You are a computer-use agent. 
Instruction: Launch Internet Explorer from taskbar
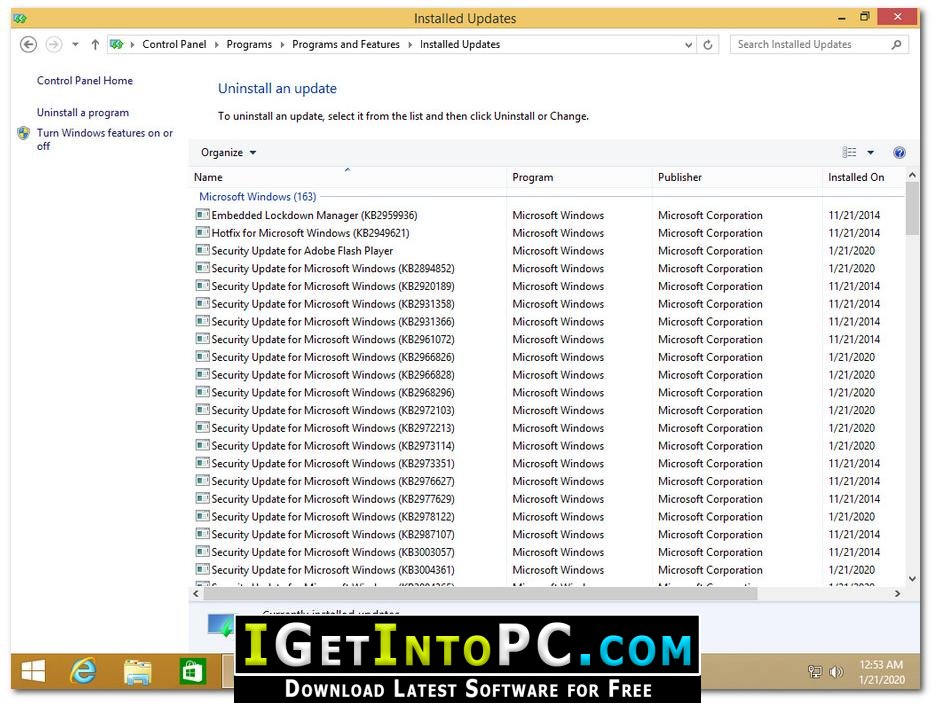click(x=83, y=672)
